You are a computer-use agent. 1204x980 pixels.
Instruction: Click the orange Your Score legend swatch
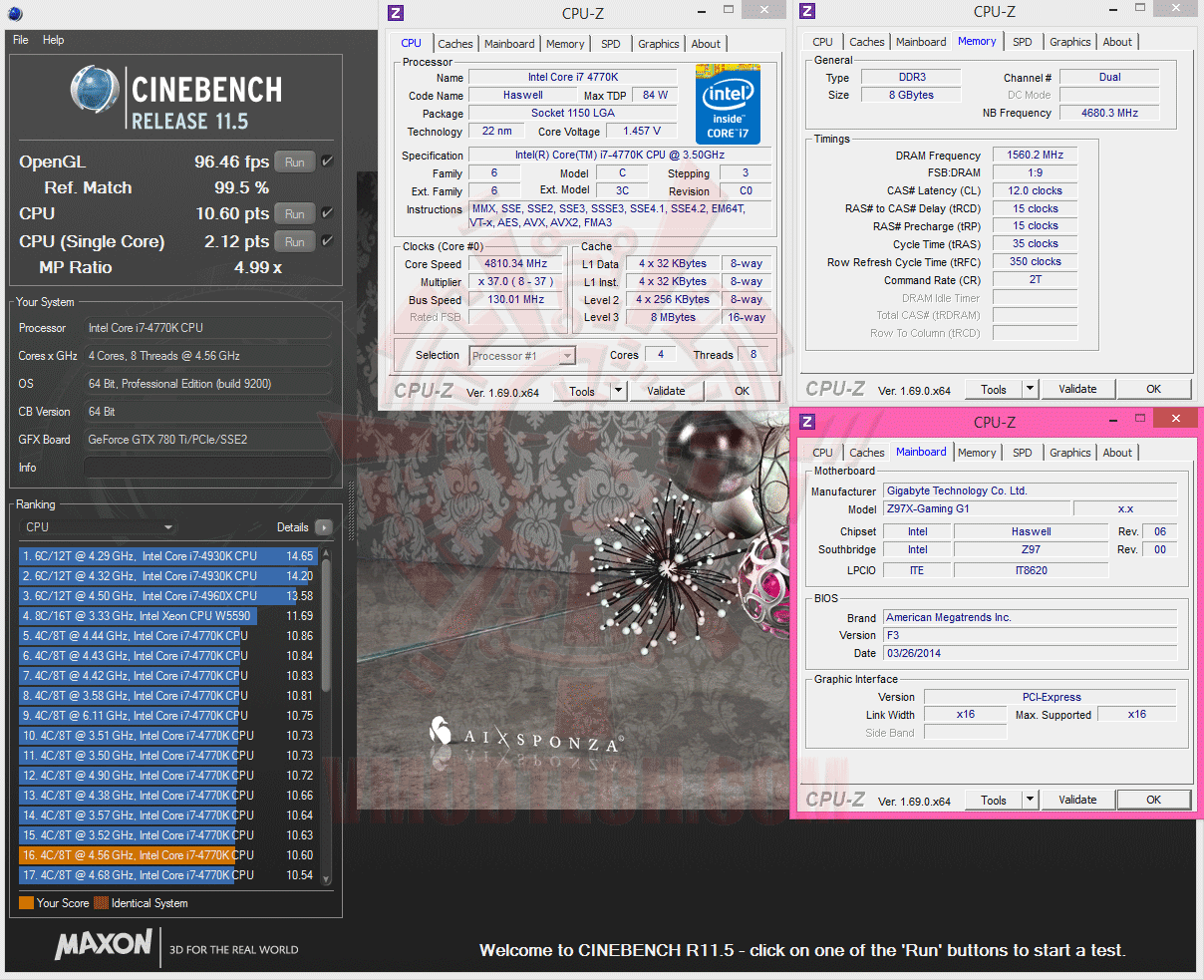(x=26, y=903)
